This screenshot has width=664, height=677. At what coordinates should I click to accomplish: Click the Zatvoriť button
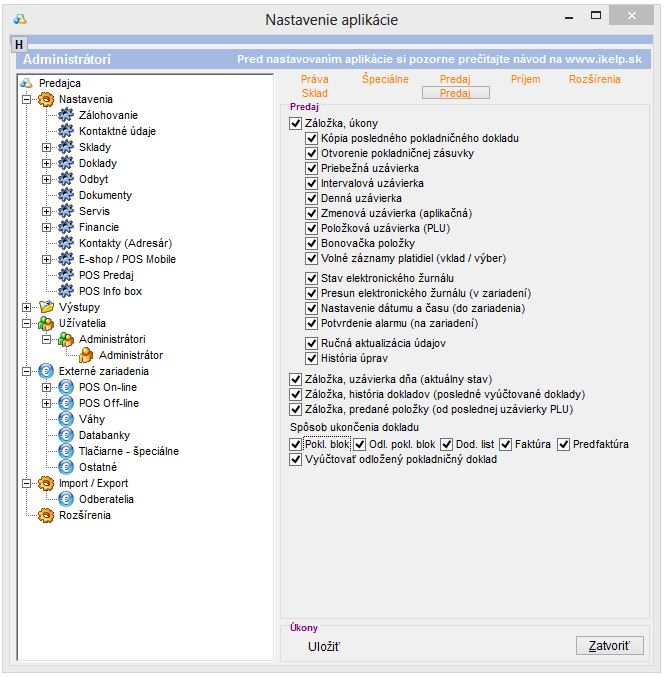[x=609, y=645]
